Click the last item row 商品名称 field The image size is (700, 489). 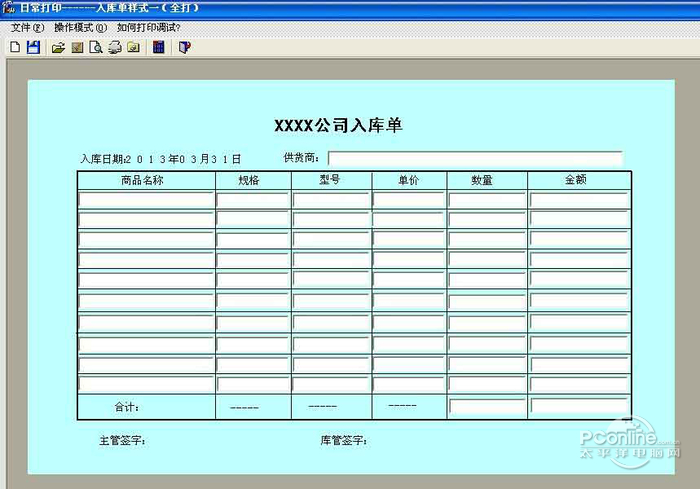click(x=146, y=384)
